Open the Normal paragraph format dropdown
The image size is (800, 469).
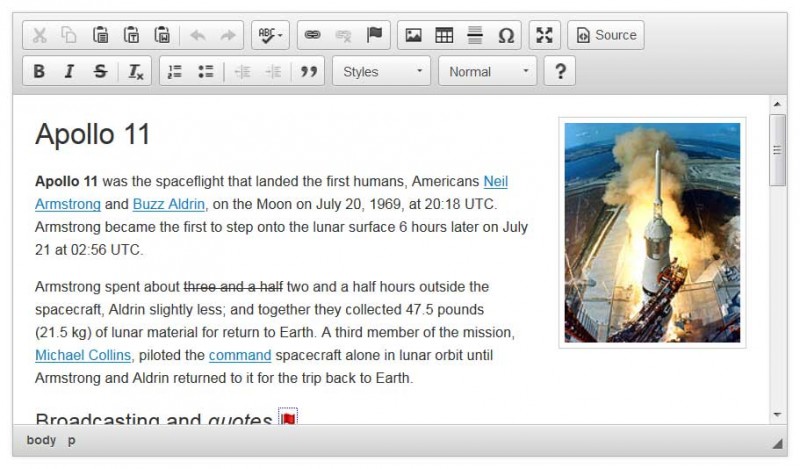(487, 71)
